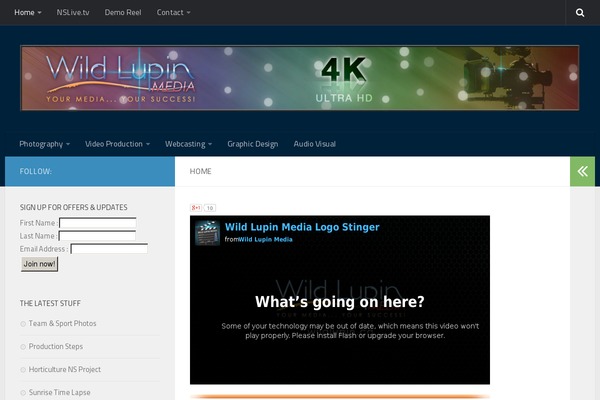The height and width of the screenshot is (400, 600).
Task: Click bullet icon beside Horticulture NS Project
Action: pyautogui.click(x=23, y=370)
